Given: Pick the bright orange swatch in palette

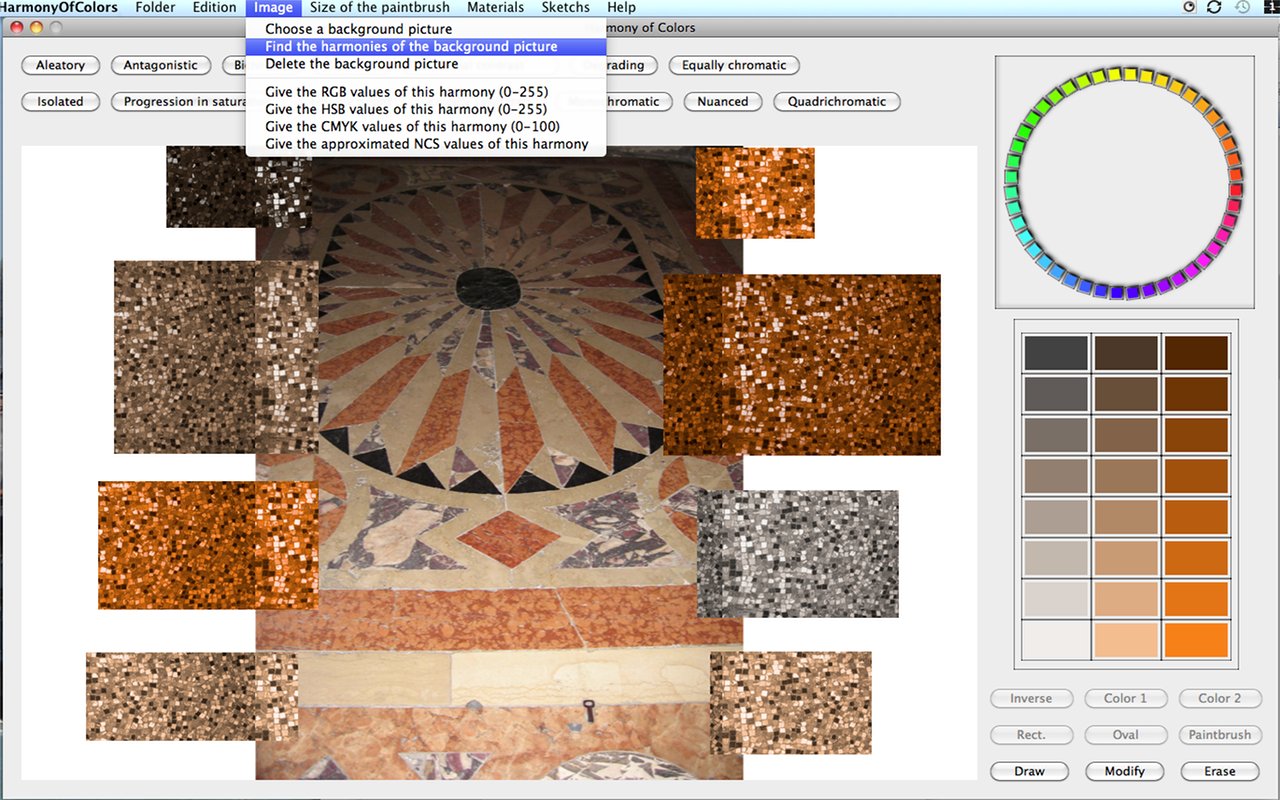Looking at the screenshot, I should [1196, 640].
